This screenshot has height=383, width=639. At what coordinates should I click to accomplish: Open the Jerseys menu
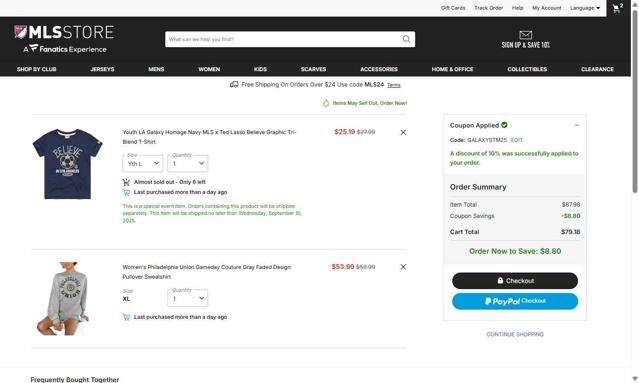pyautogui.click(x=102, y=69)
